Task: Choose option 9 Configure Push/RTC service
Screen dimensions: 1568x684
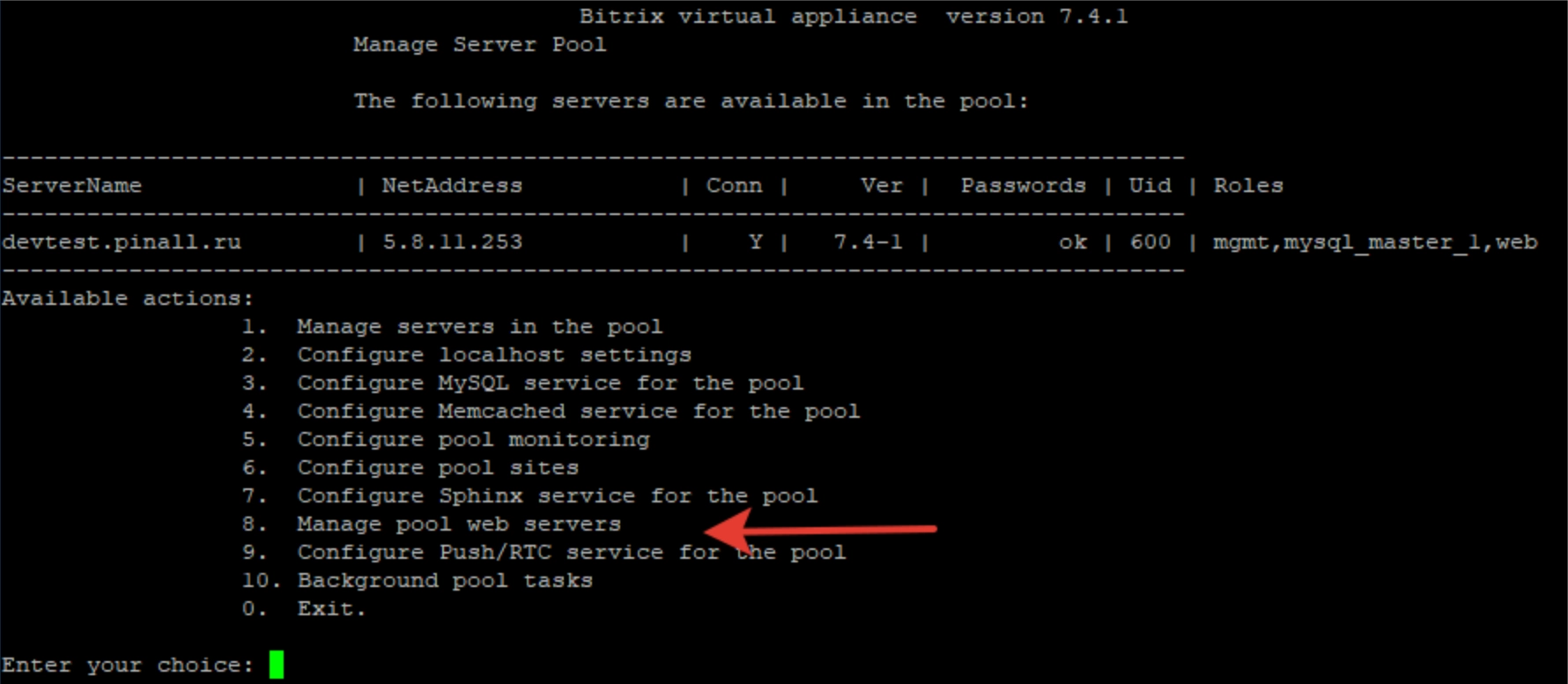Action: 544,553
